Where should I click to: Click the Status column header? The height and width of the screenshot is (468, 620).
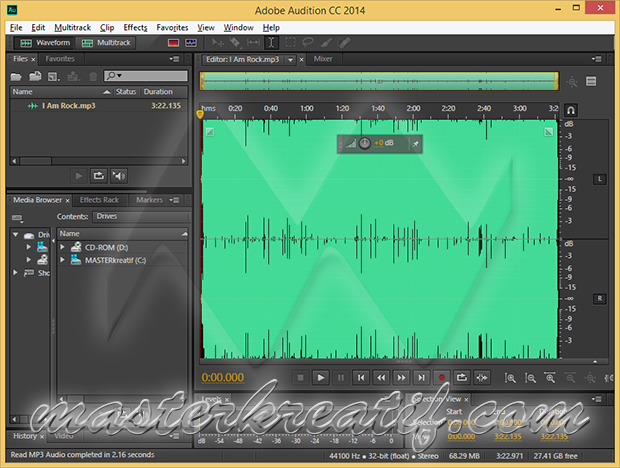click(x=126, y=92)
